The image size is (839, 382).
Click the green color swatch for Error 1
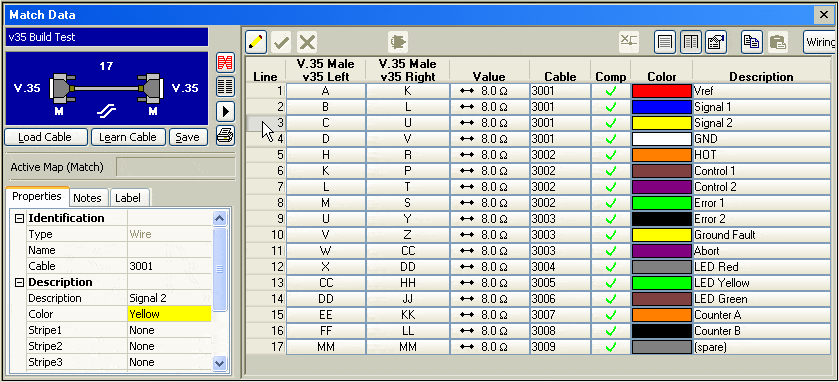(661, 203)
